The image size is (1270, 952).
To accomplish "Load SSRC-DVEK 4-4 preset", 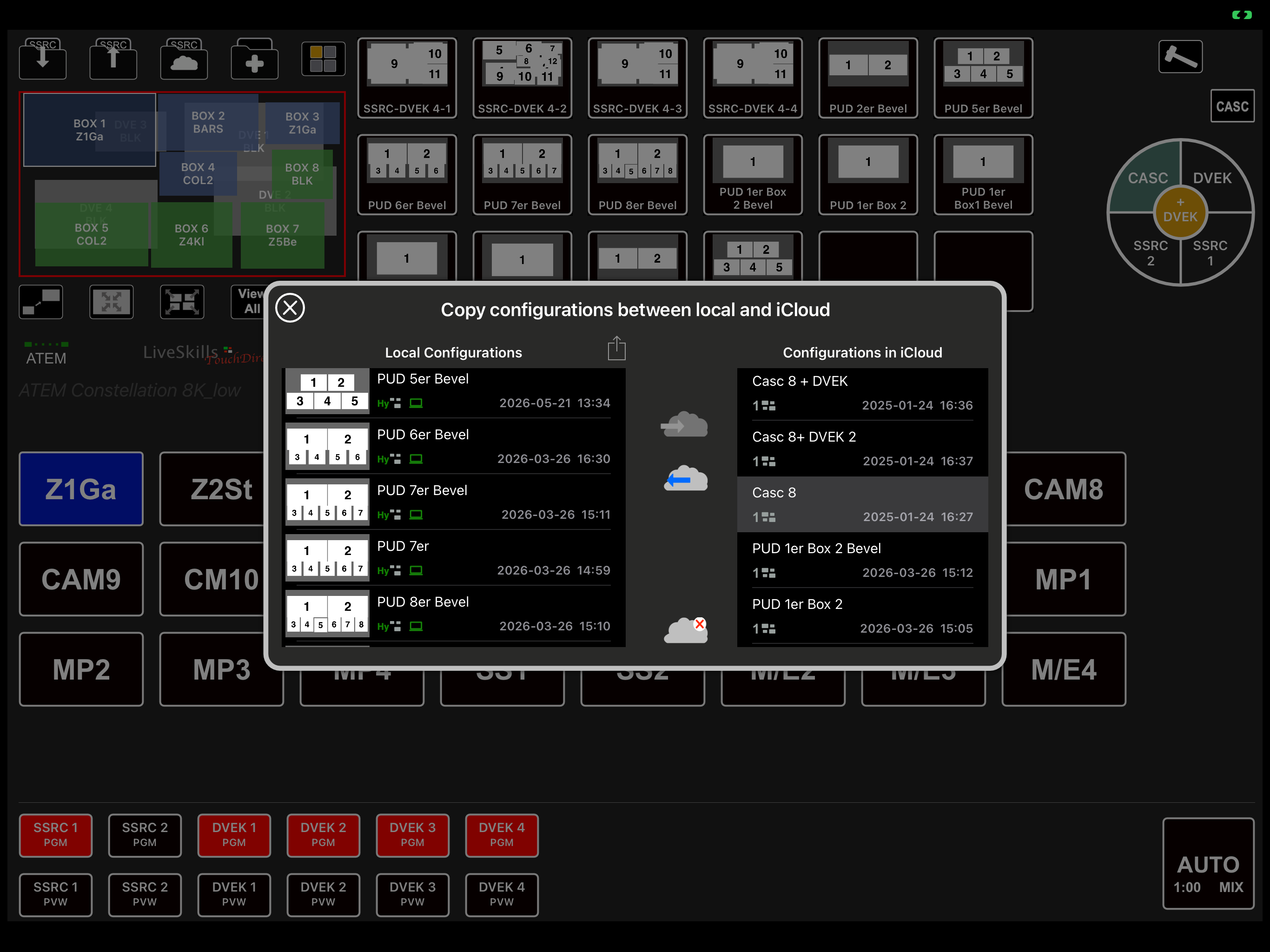I will pyautogui.click(x=753, y=78).
